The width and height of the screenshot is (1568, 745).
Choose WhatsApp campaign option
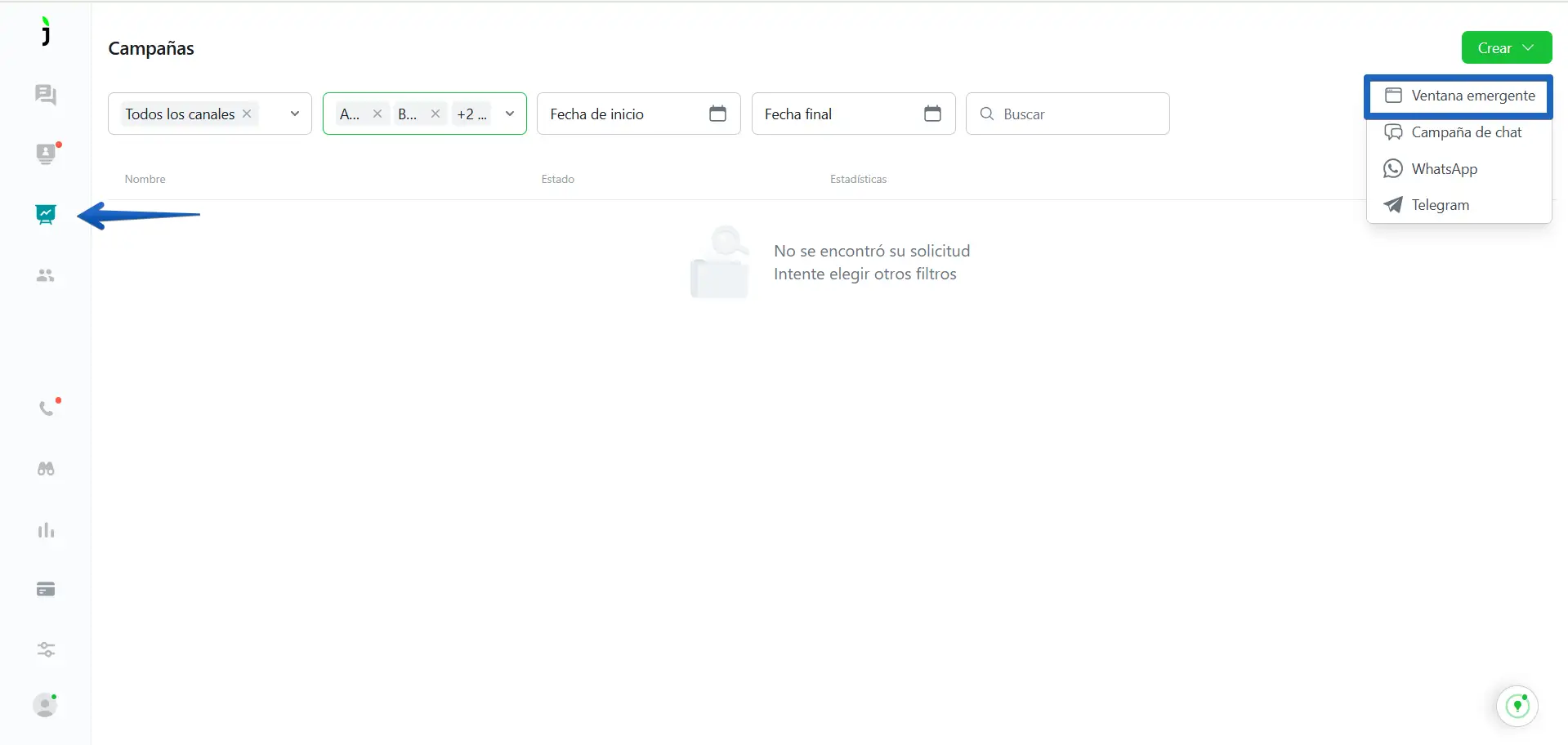(x=1444, y=169)
